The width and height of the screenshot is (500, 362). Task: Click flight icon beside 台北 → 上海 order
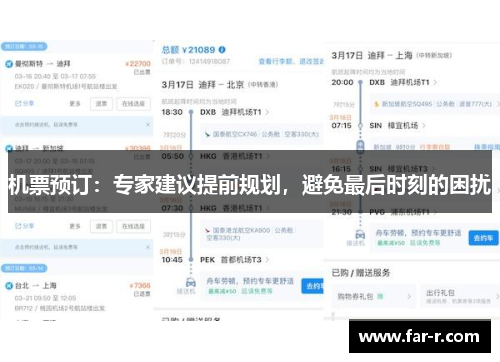point(9,286)
